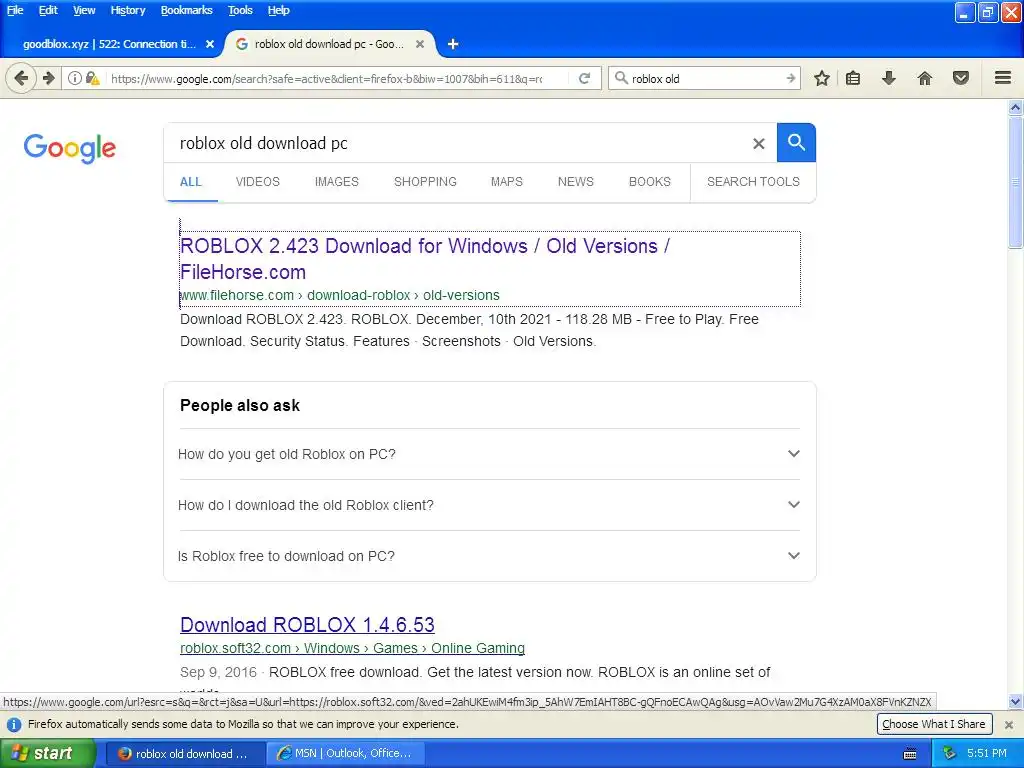Click the 'Choose What I Share' button
The image size is (1024, 768).
pos(934,724)
